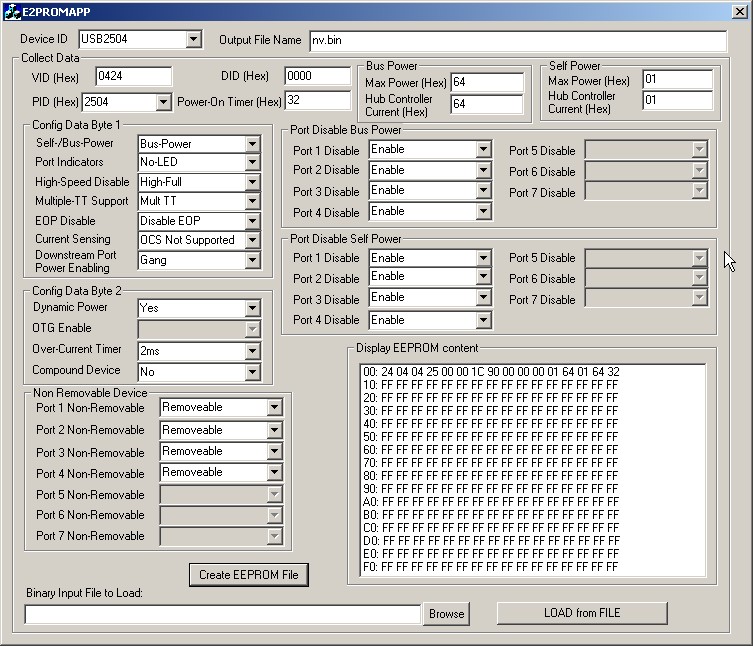Click Bus Power Hub Controller Current field
The height and width of the screenshot is (646, 753).
487,104
